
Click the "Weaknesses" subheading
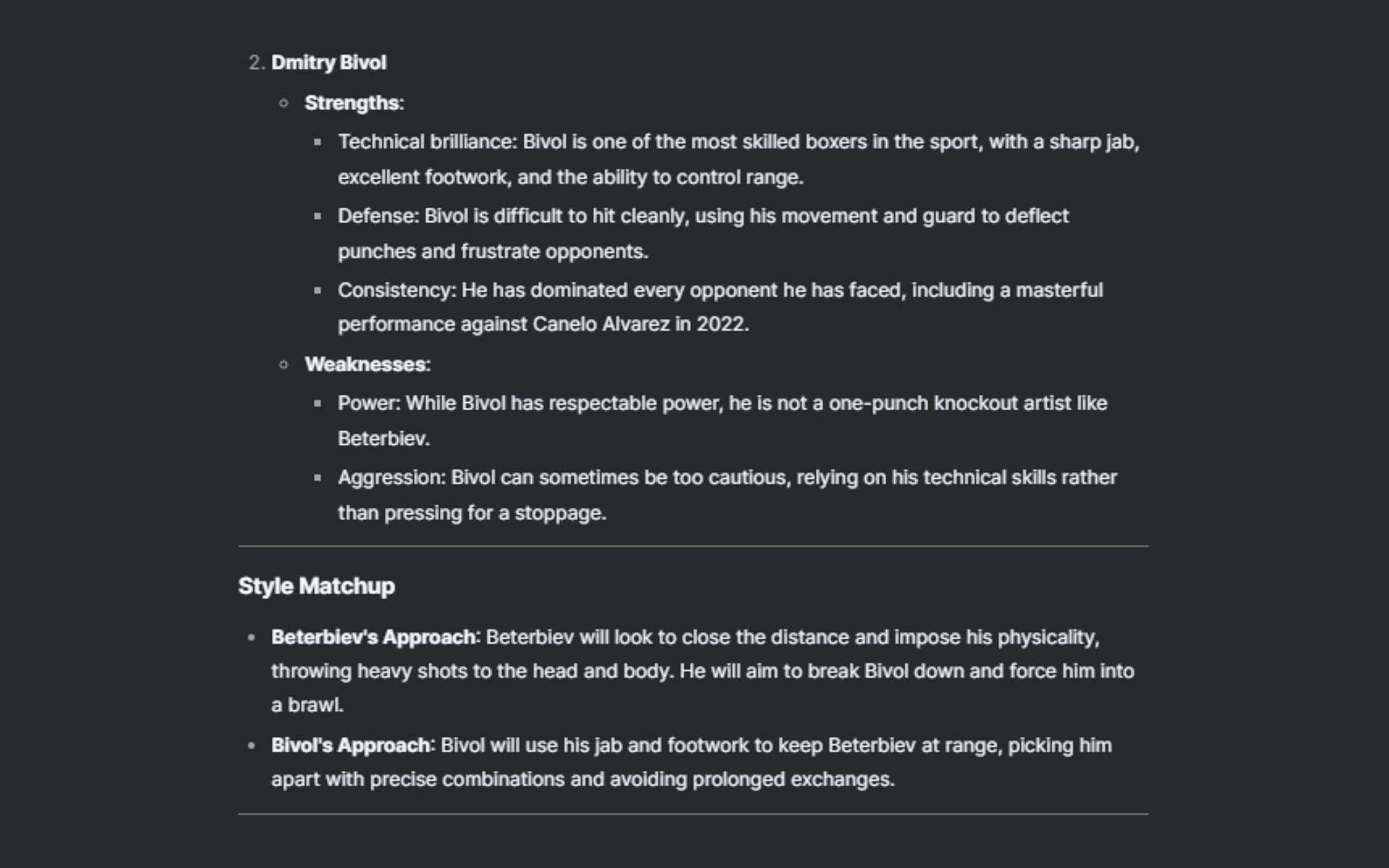point(365,365)
